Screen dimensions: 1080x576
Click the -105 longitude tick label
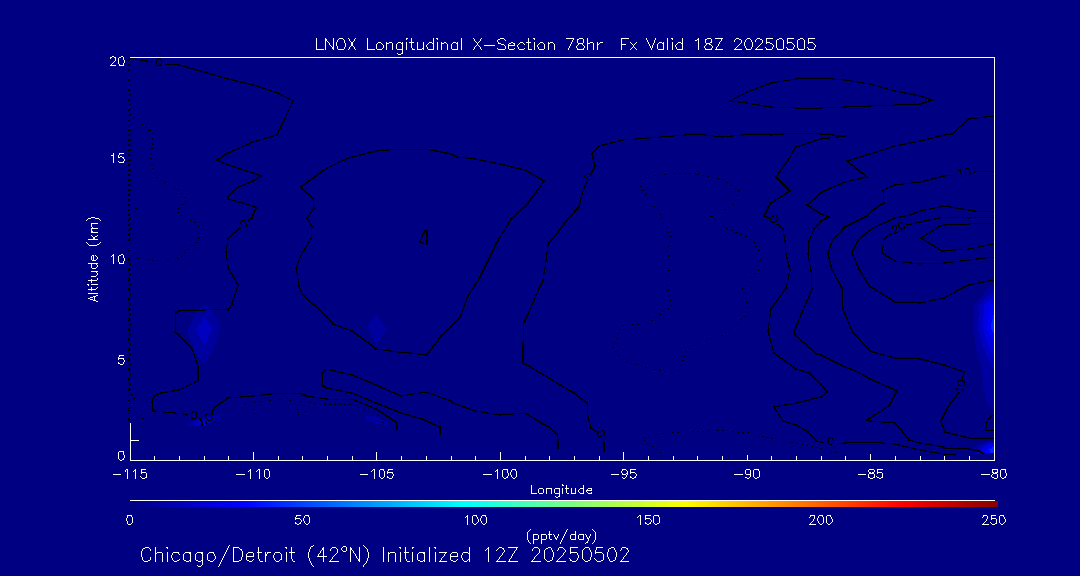pyautogui.click(x=377, y=475)
